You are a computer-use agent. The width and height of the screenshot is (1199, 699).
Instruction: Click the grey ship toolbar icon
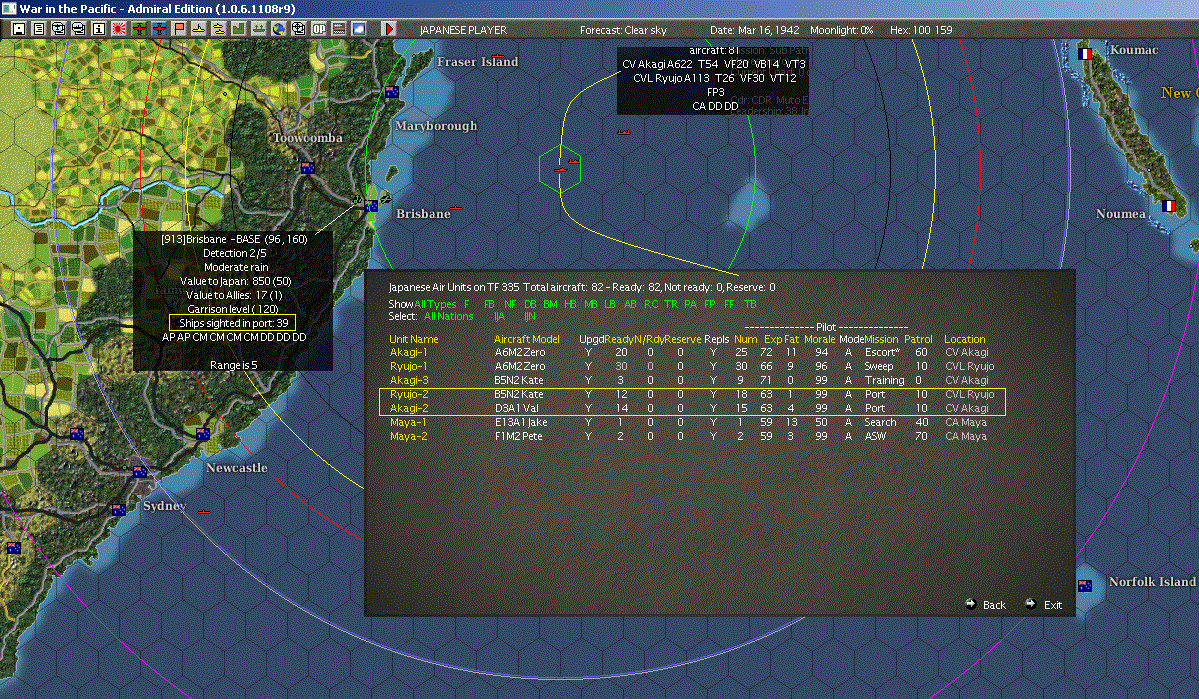coord(258,29)
